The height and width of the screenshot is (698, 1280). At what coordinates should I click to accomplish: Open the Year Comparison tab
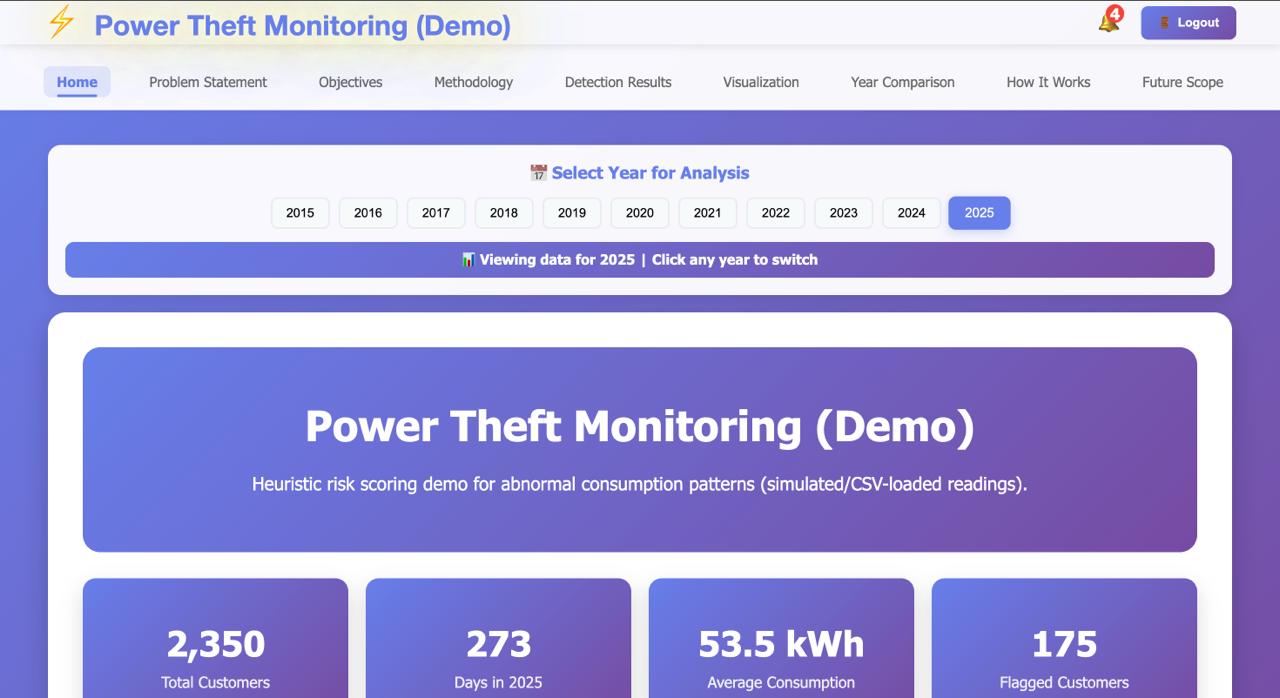point(903,82)
